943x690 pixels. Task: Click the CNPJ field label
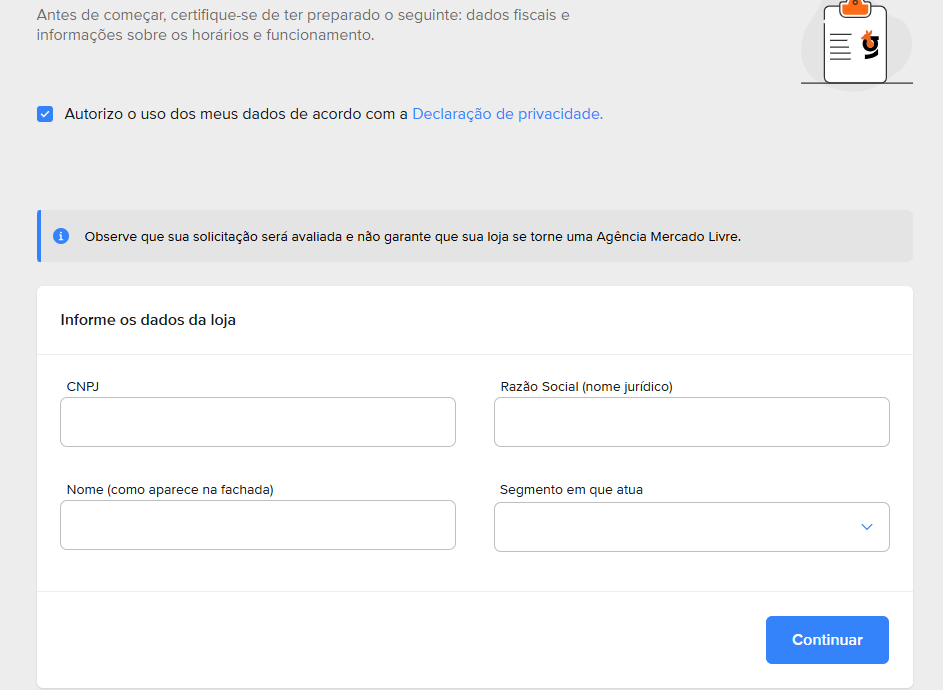[x=83, y=386]
